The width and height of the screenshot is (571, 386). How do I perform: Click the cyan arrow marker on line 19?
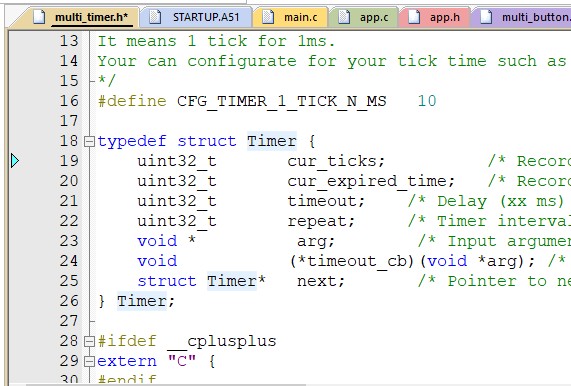tap(15, 161)
